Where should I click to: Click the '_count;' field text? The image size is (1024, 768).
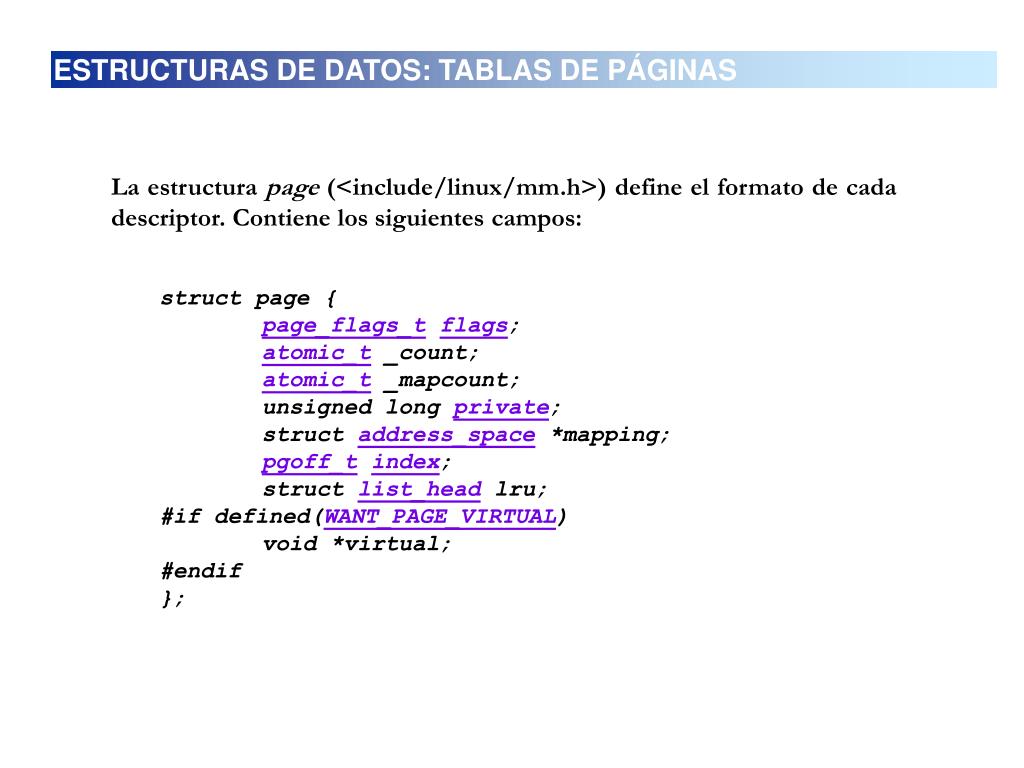(x=431, y=353)
